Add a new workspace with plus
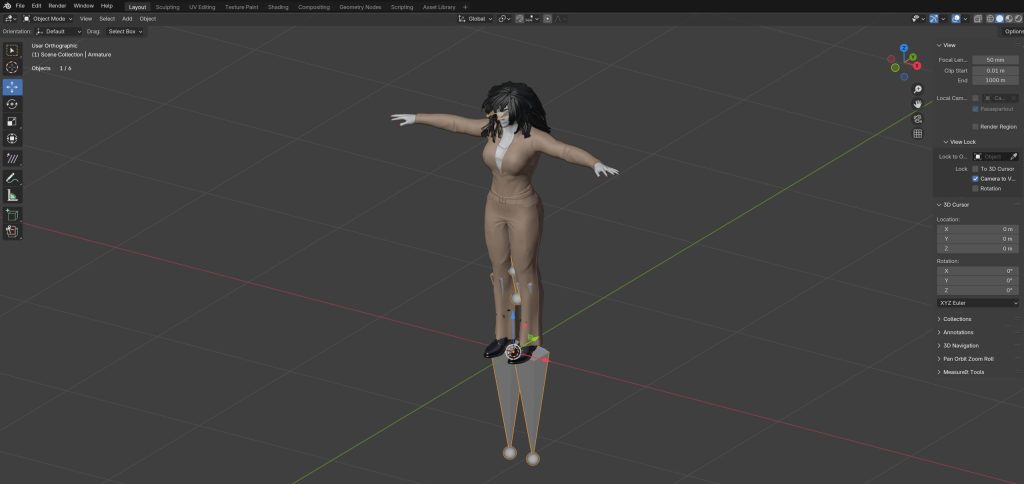 (465, 7)
